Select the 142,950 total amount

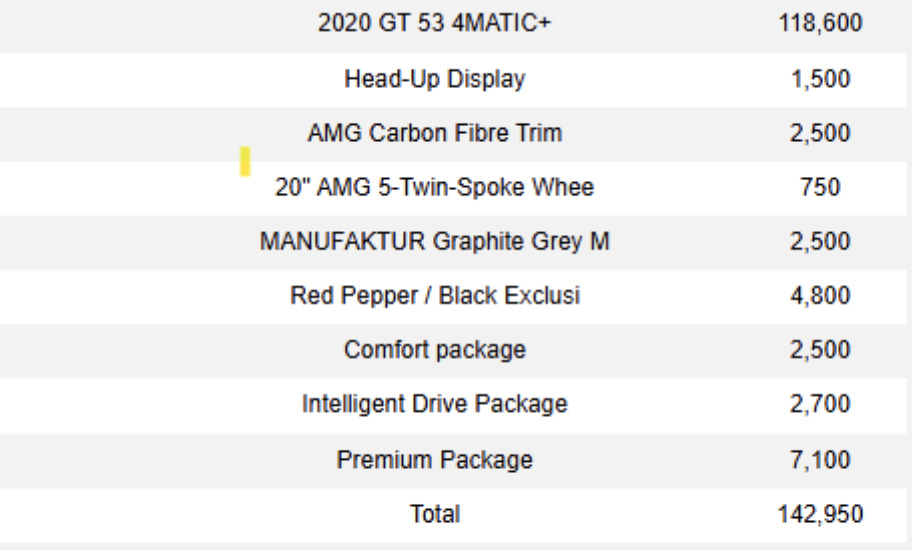pyautogui.click(x=820, y=514)
